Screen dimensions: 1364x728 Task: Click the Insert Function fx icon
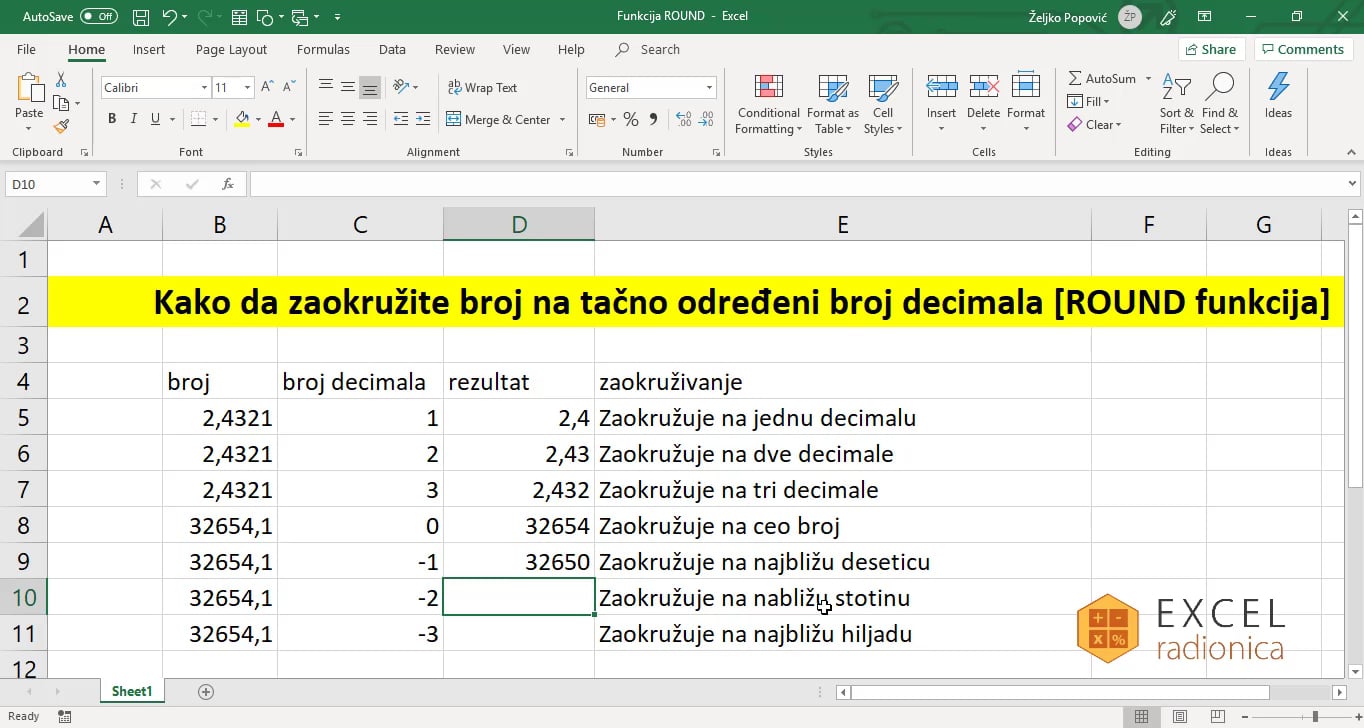(x=228, y=184)
